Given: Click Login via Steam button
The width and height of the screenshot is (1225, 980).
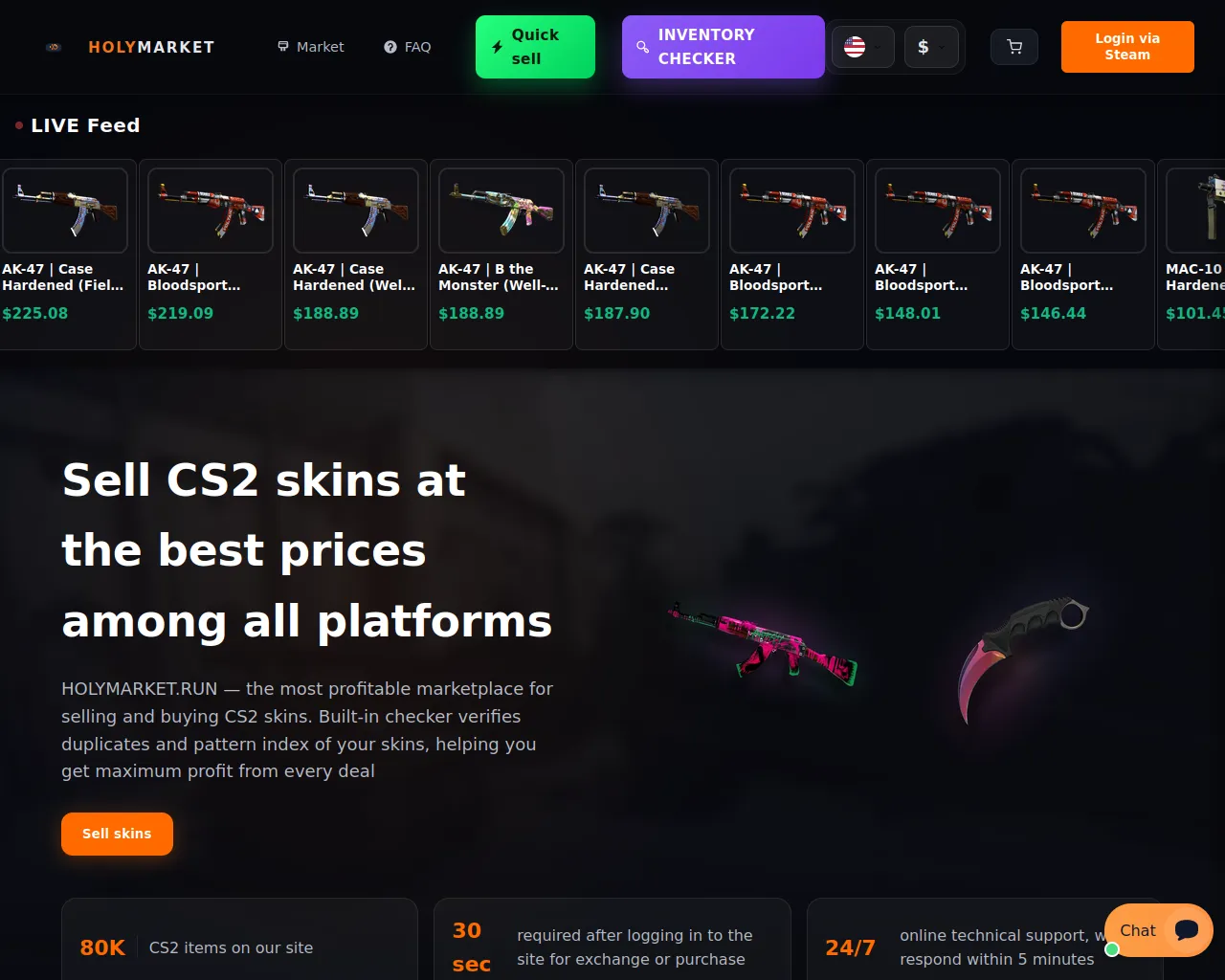Looking at the screenshot, I should tap(1127, 47).
